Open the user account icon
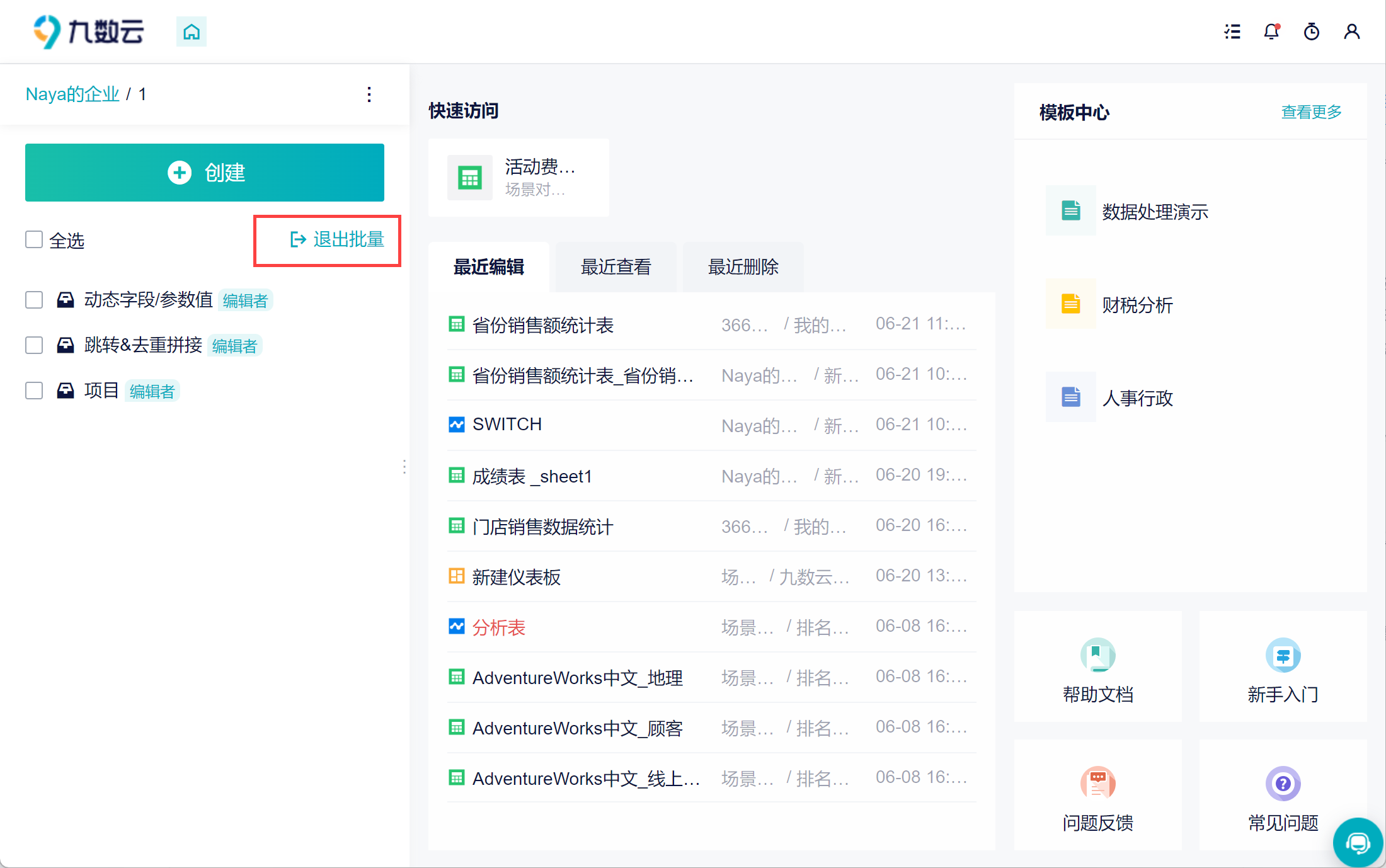Screen dimensions: 1386x868 click(1351, 31)
